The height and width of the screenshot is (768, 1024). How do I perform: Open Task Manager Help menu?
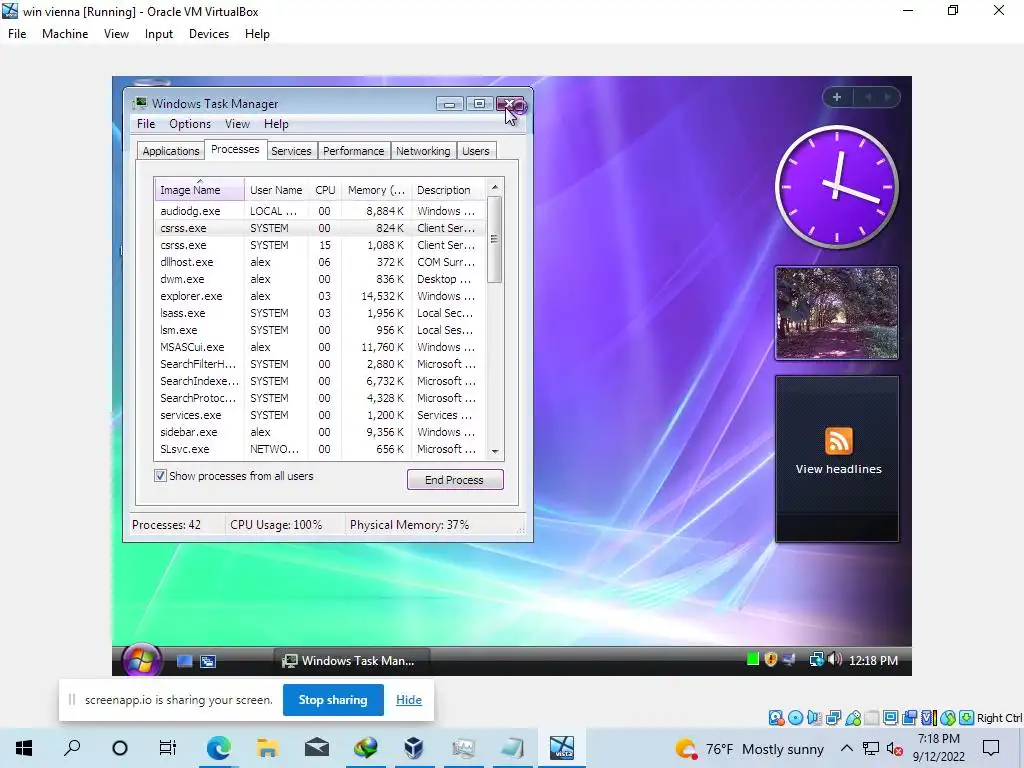click(x=276, y=124)
